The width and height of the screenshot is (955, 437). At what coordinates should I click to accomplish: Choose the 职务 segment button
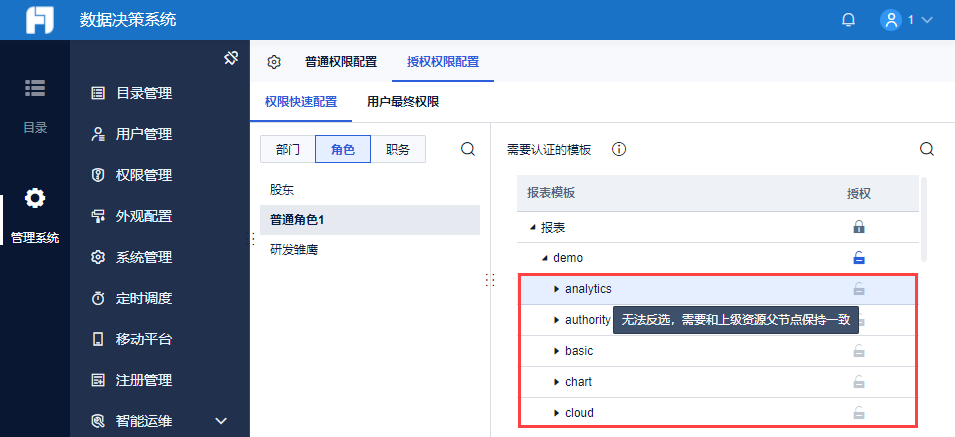398,149
